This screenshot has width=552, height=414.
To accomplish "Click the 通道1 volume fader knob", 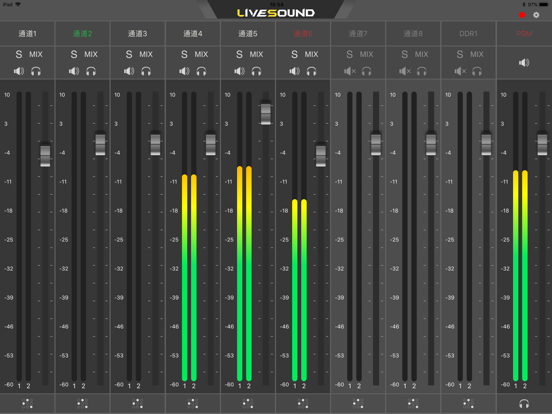I will point(45,155).
